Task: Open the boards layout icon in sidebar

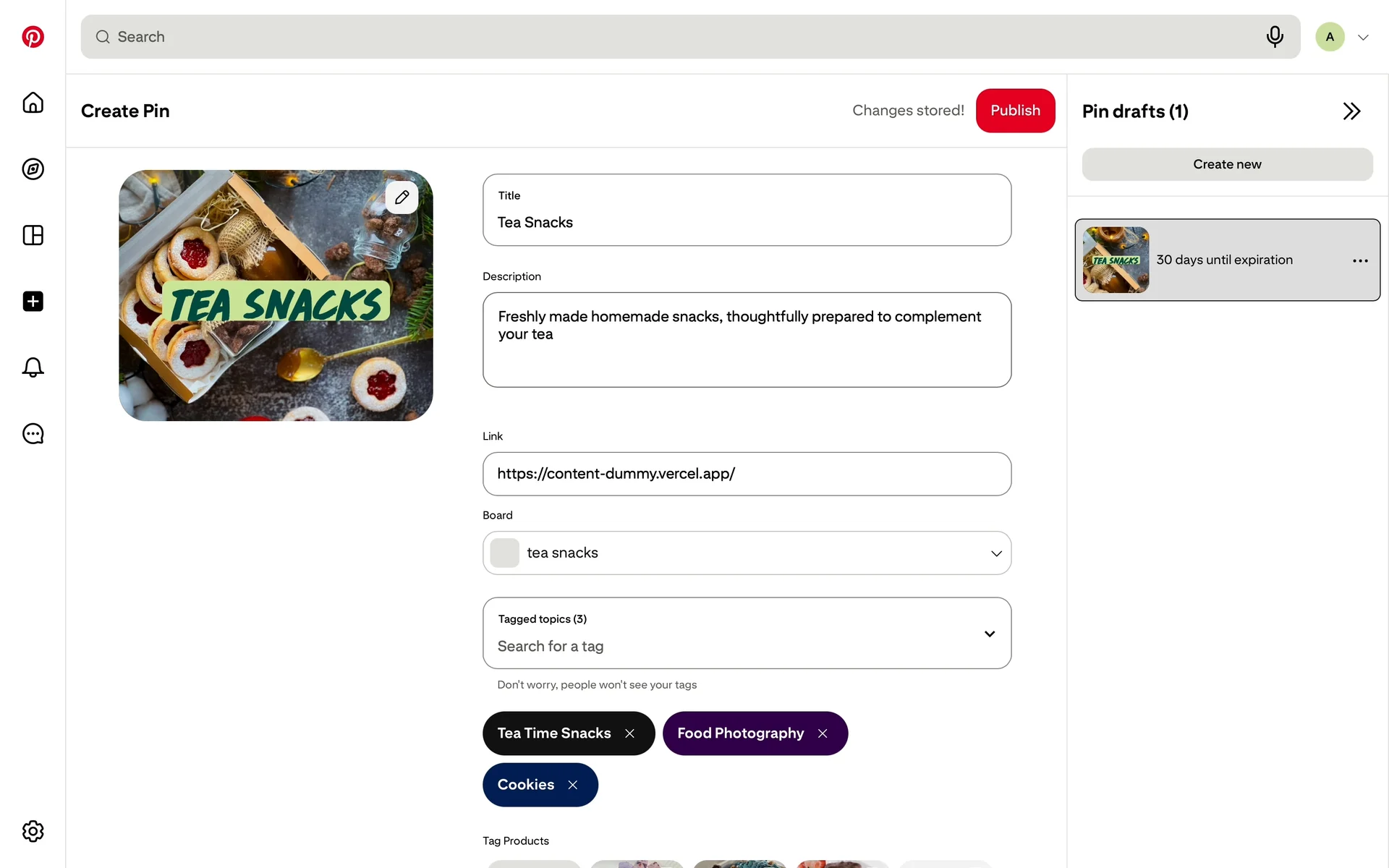Action: pyautogui.click(x=33, y=235)
